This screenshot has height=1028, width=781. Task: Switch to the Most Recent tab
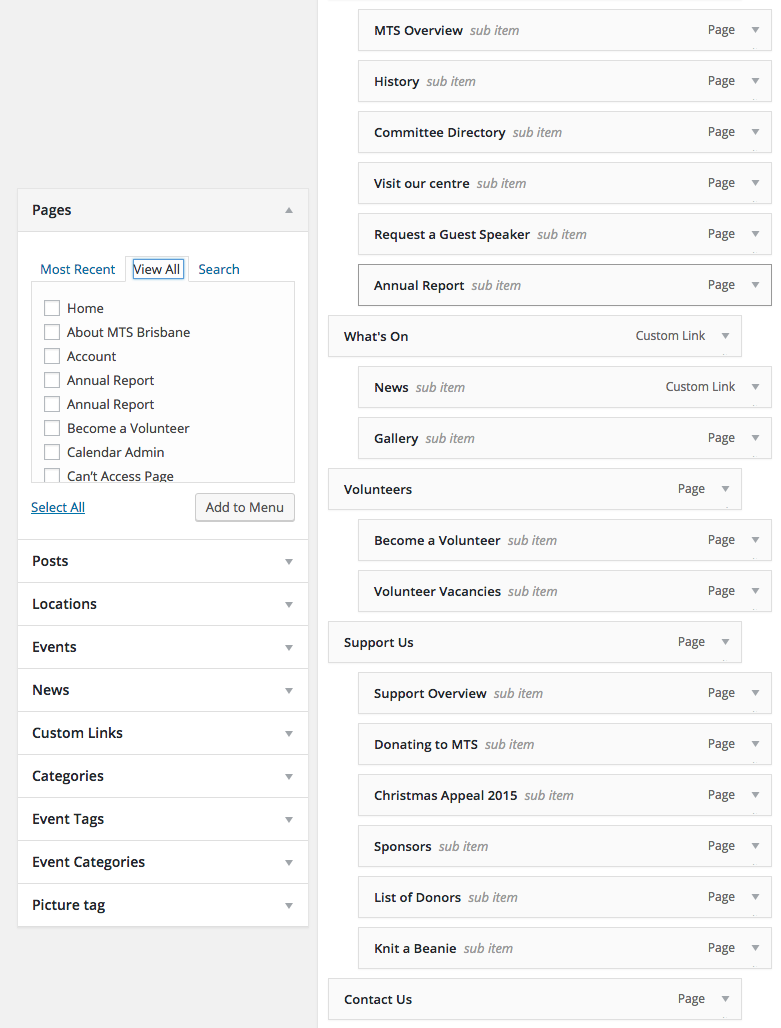coord(77,269)
